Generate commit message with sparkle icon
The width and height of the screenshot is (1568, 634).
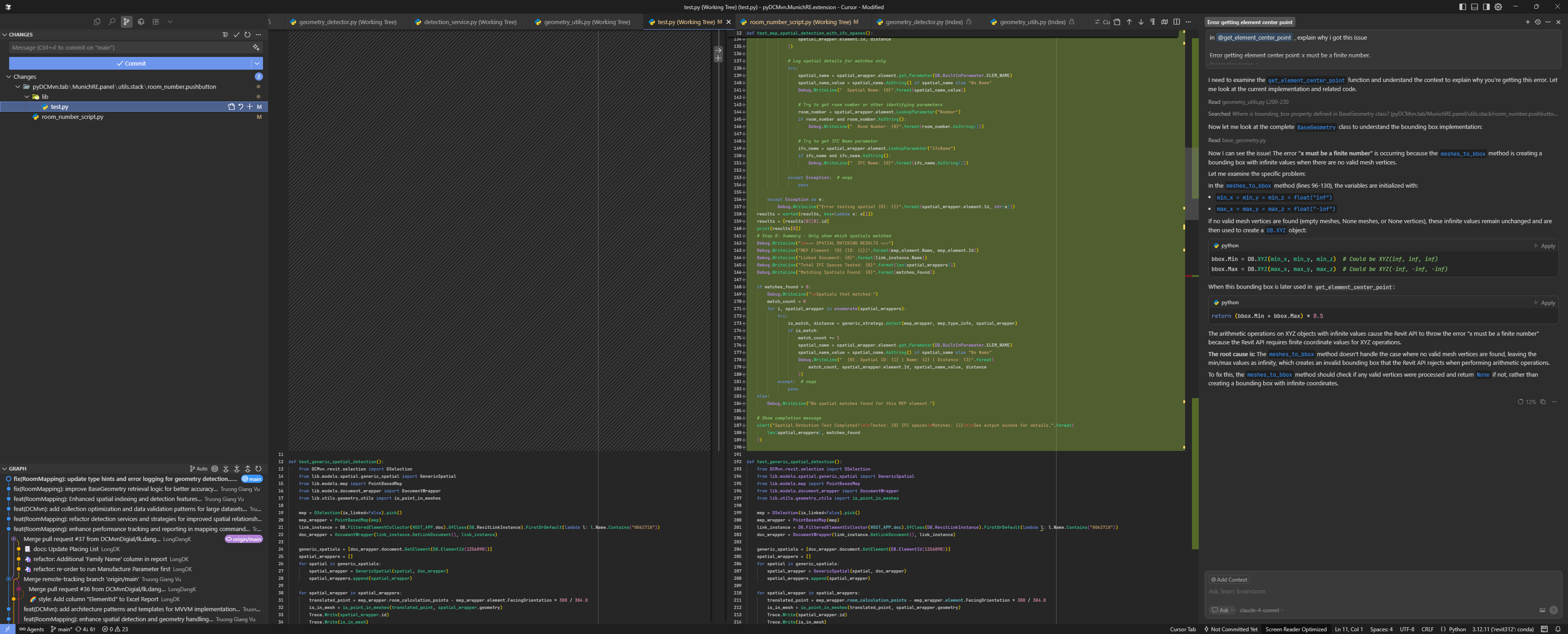(256, 47)
